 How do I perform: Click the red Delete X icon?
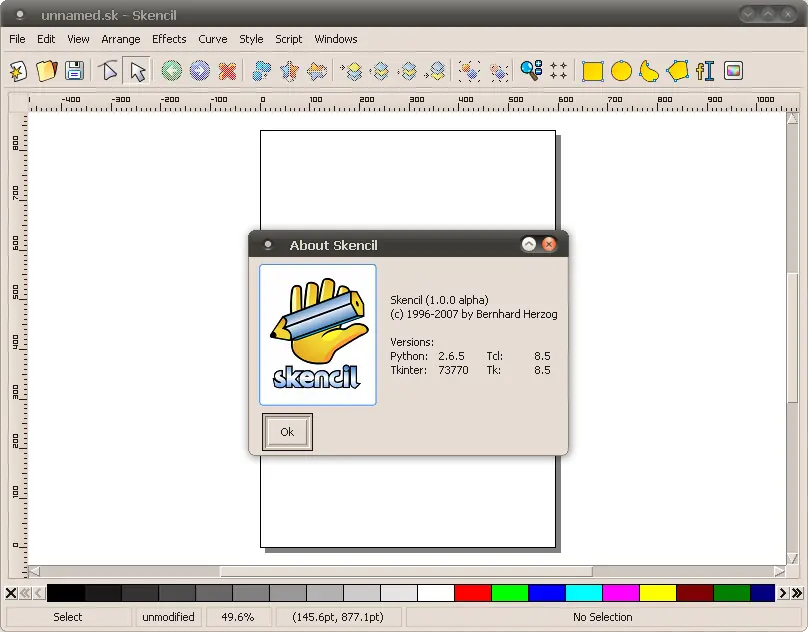(x=228, y=71)
